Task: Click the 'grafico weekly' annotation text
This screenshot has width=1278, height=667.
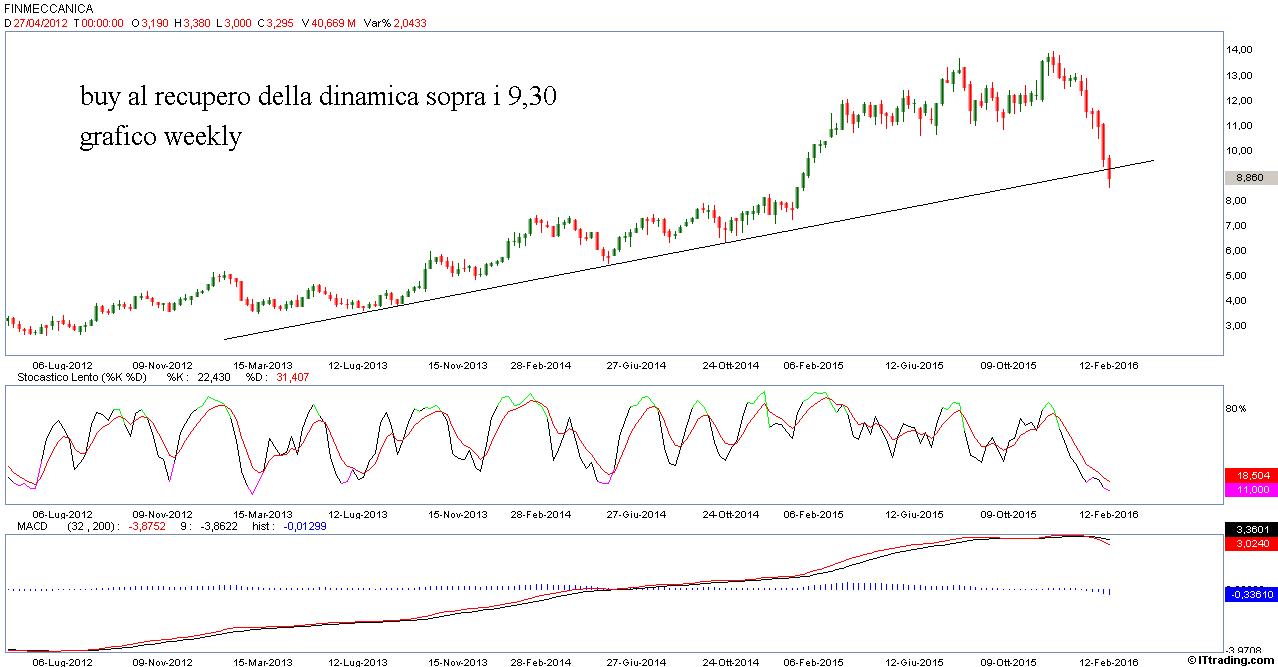Action: pyautogui.click(x=160, y=136)
